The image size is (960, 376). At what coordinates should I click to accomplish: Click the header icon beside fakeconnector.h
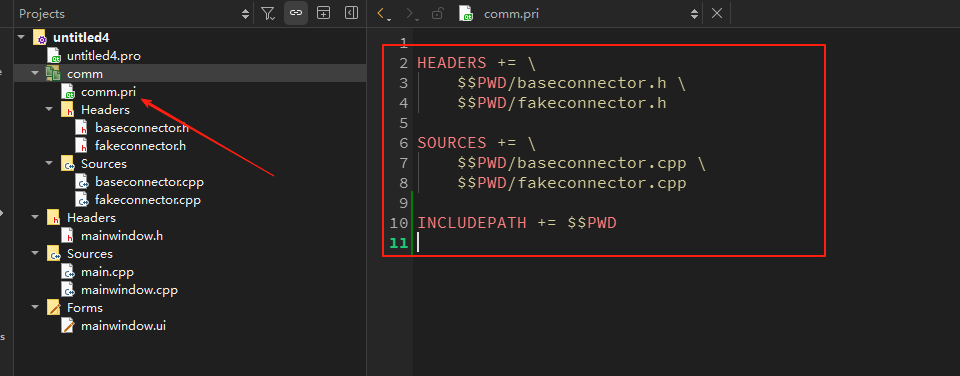[82, 146]
